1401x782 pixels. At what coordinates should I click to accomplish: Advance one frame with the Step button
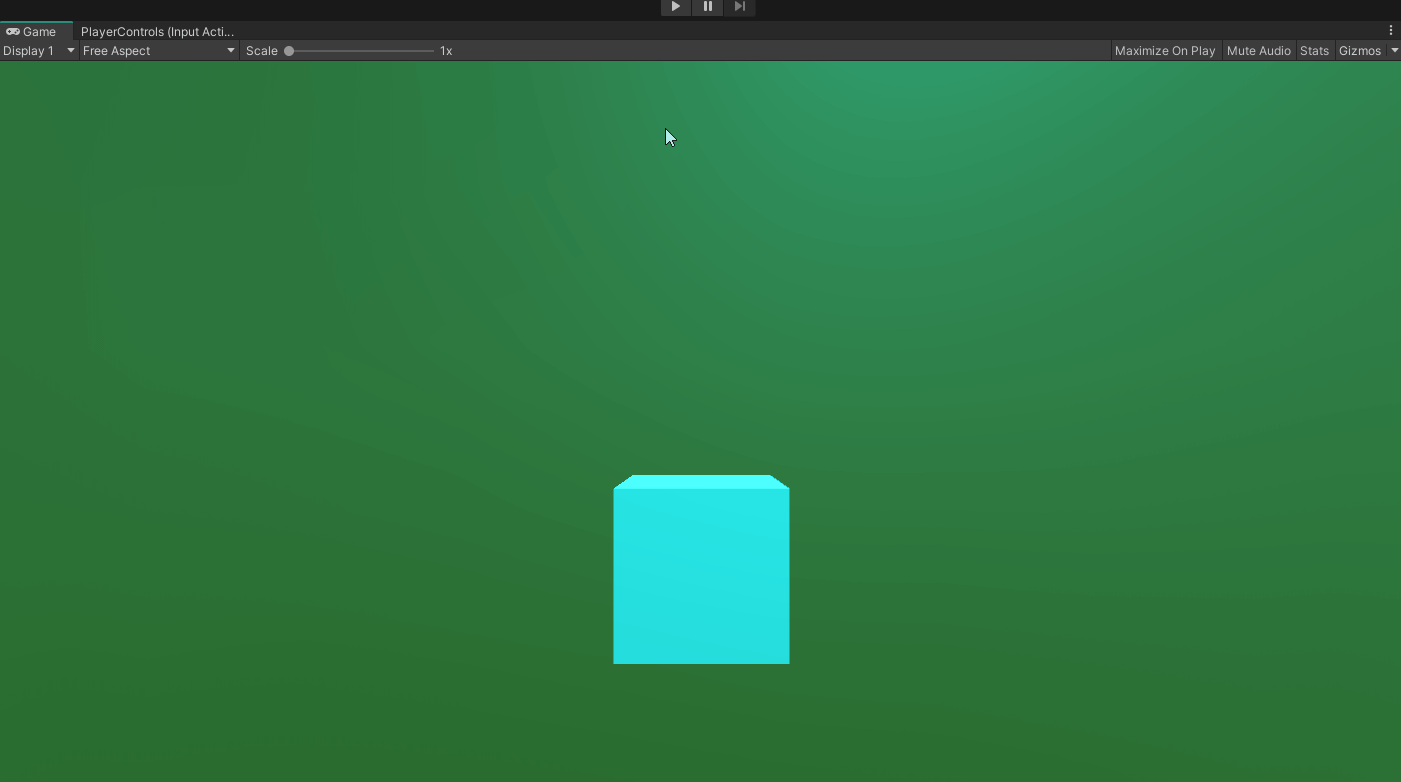pos(739,7)
